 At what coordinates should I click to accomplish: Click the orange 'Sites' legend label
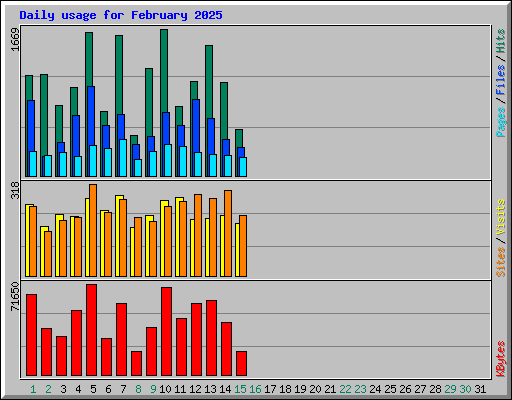[501, 262]
